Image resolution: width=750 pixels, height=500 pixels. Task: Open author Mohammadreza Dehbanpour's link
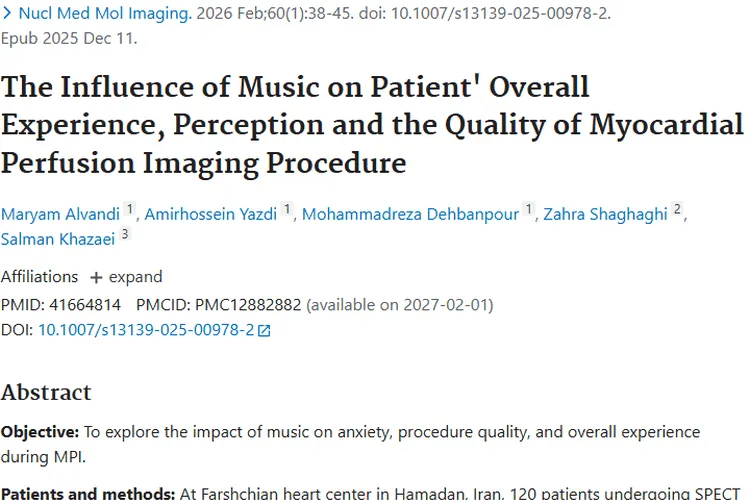click(x=409, y=215)
